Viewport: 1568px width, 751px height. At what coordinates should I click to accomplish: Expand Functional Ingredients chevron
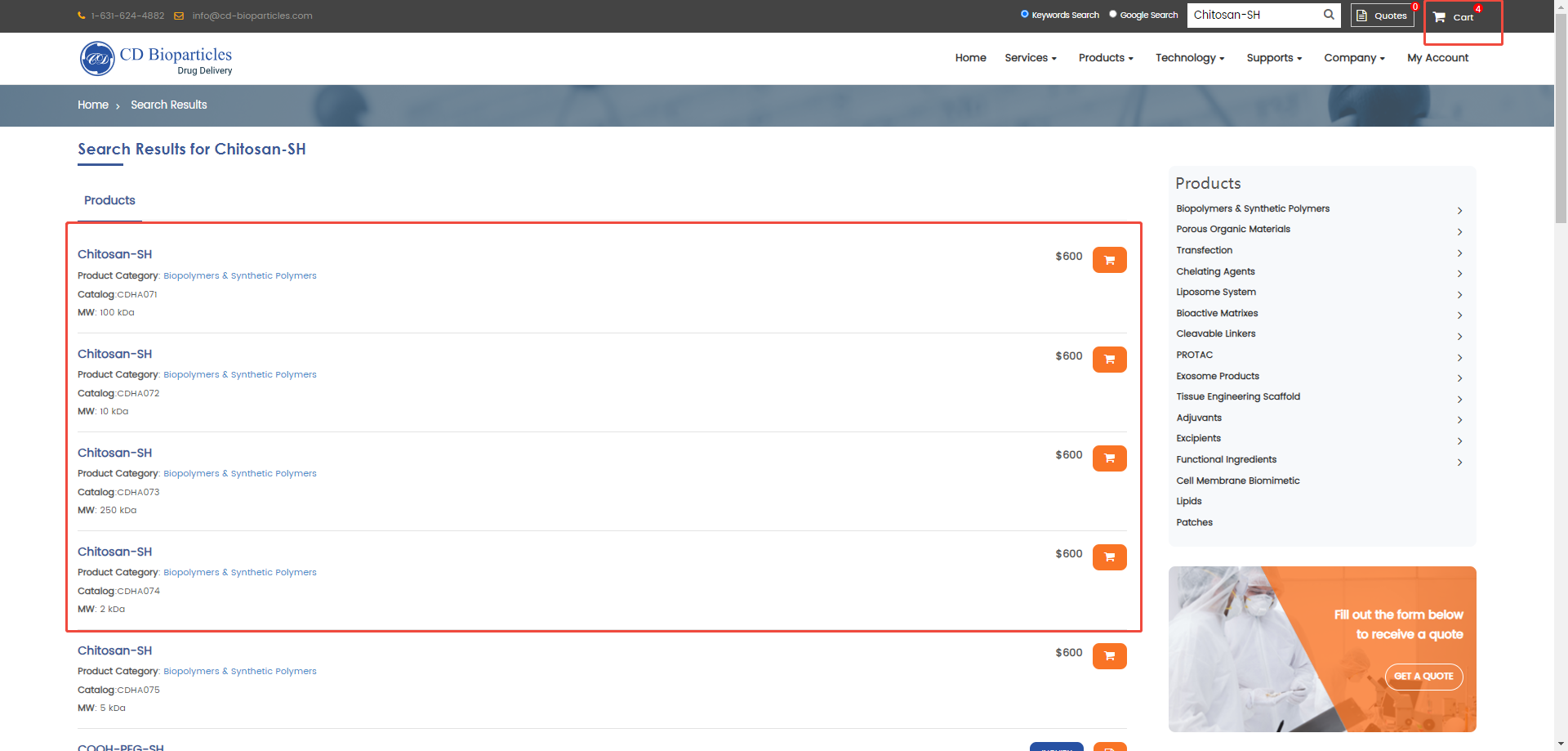(x=1459, y=463)
